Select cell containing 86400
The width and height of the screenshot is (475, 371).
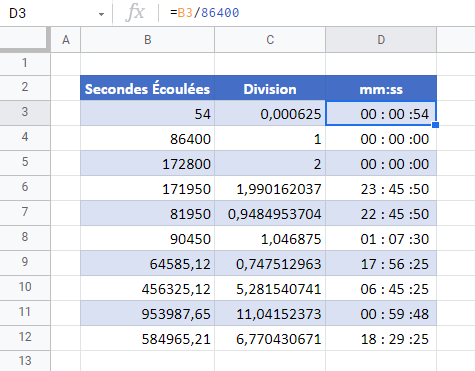tap(147, 138)
